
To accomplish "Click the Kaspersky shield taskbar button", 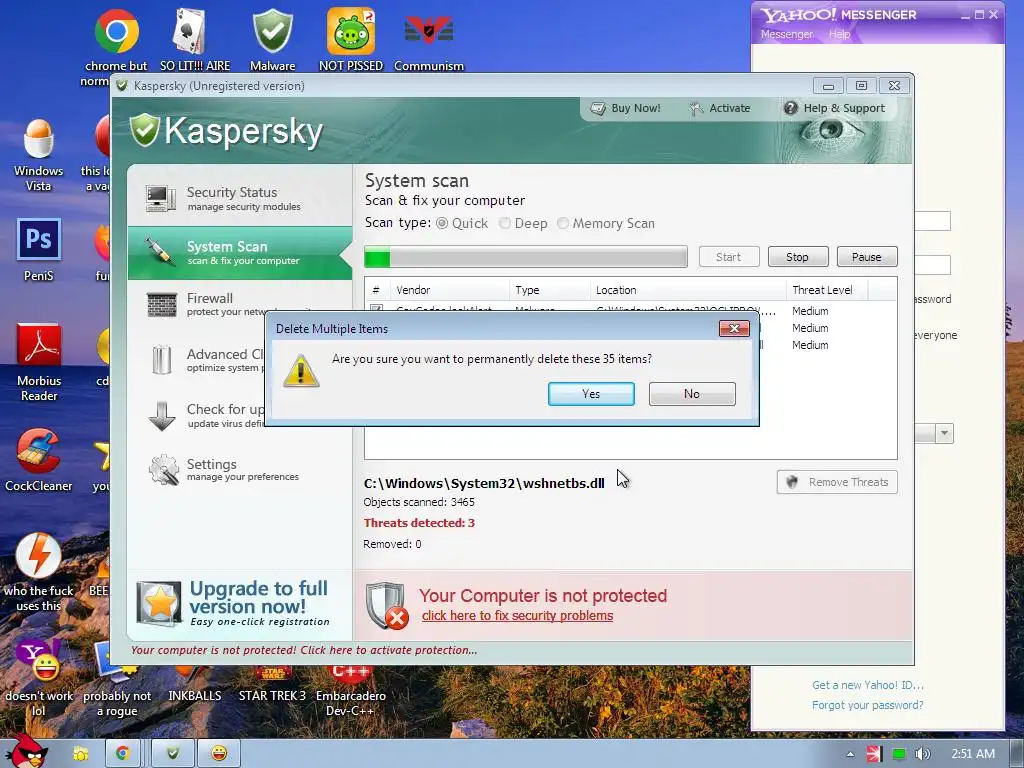I will [x=173, y=753].
